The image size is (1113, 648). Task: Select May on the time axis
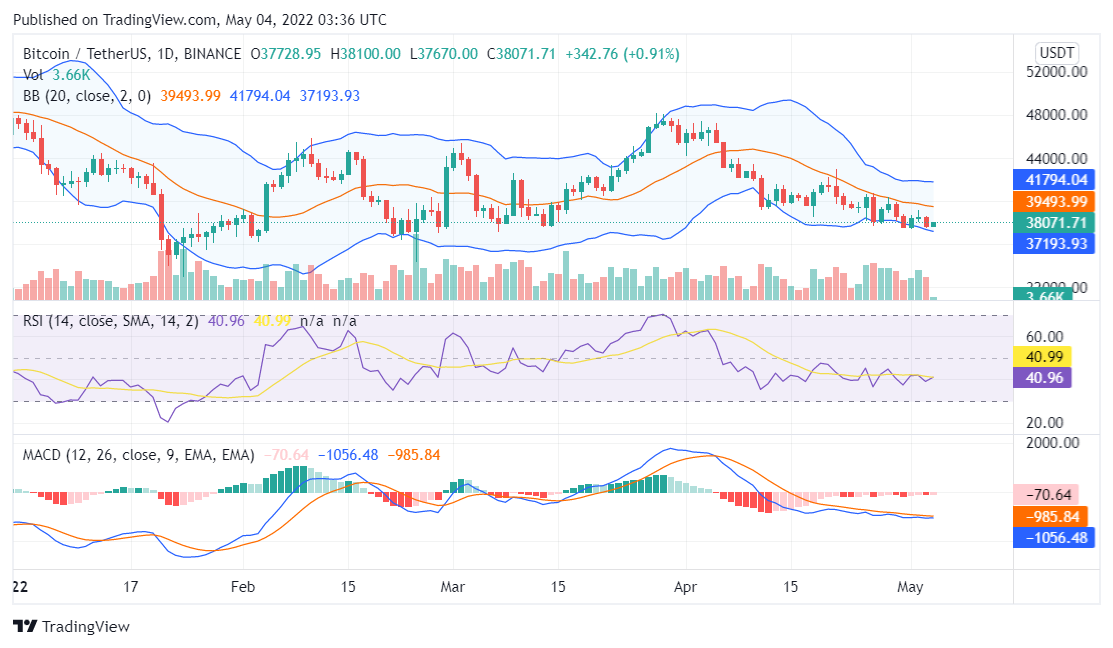[912, 588]
